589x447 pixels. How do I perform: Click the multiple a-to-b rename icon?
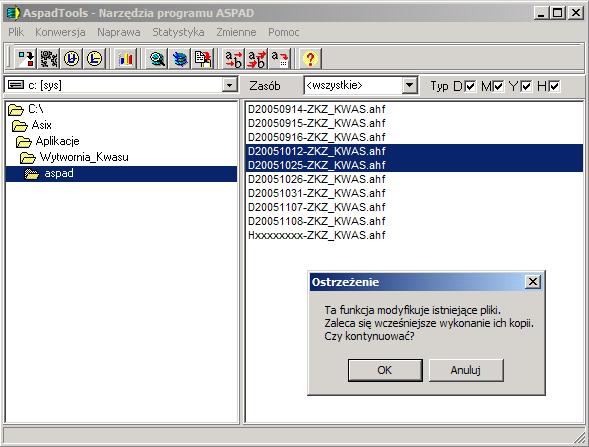(x=257, y=59)
